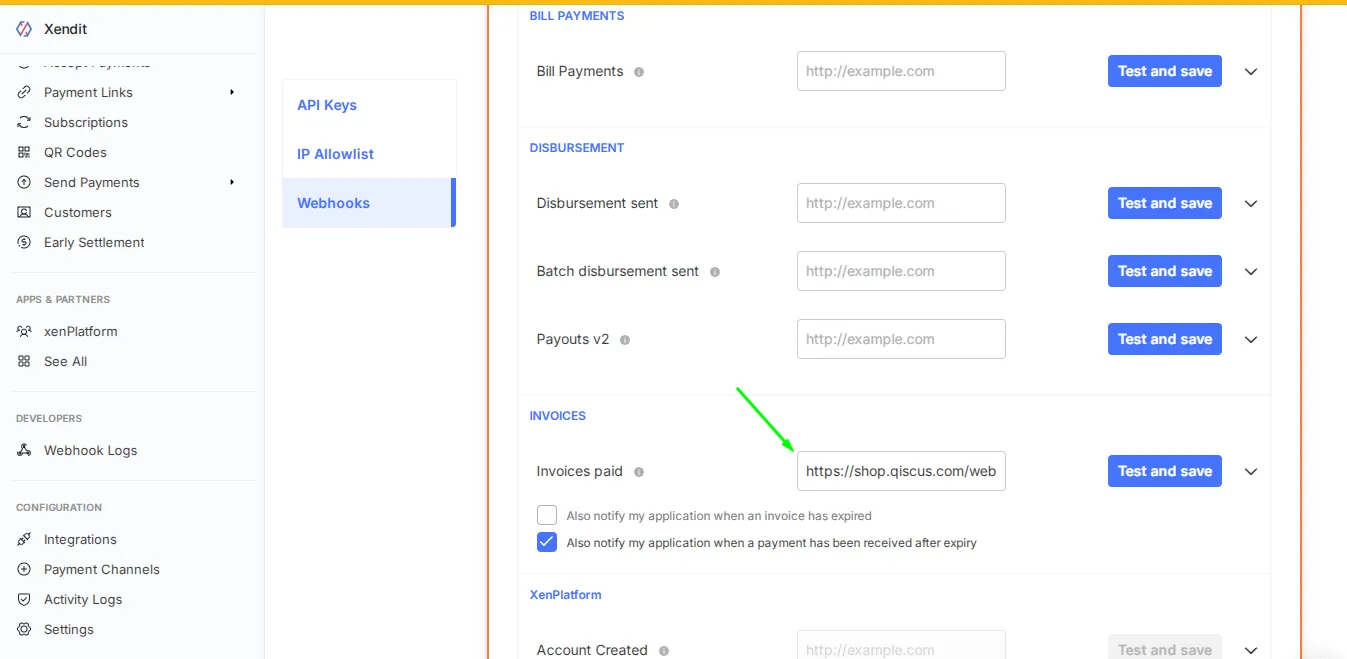Click the Customers sidebar icon
Image resolution: width=1347 pixels, height=659 pixels.
24,212
